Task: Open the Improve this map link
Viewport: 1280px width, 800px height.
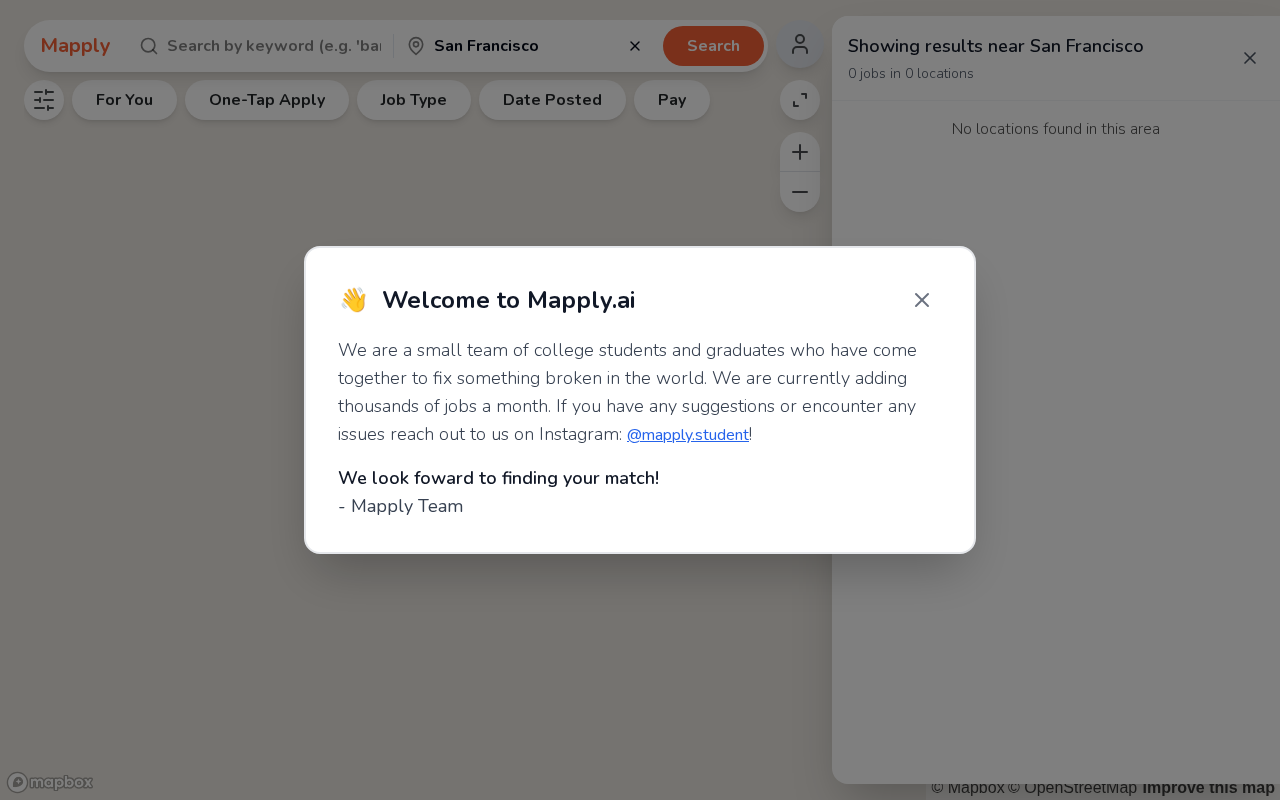Action: tap(1208, 788)
